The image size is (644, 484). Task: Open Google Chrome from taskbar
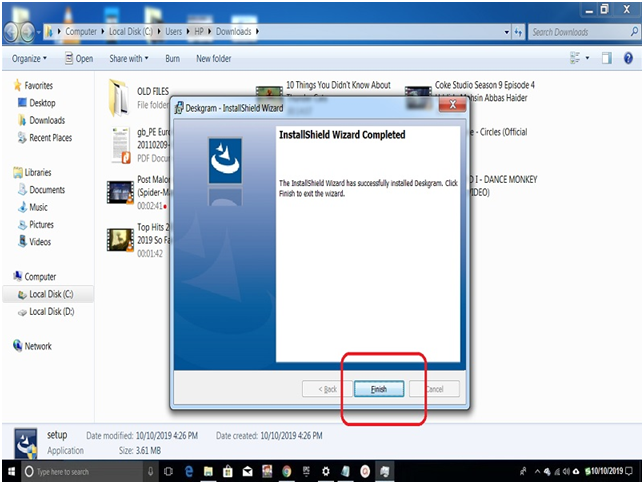(287, 471)
